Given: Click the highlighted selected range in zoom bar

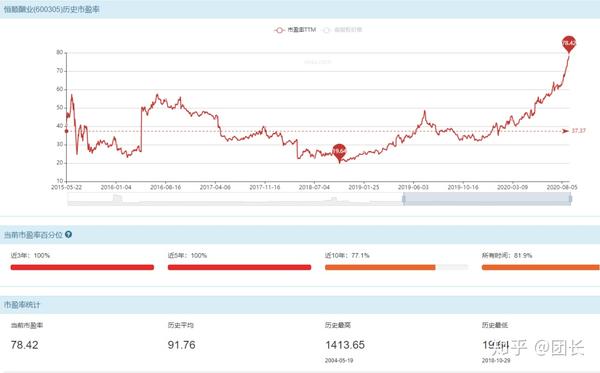Looking at the screenshot, I should (487, 199).
